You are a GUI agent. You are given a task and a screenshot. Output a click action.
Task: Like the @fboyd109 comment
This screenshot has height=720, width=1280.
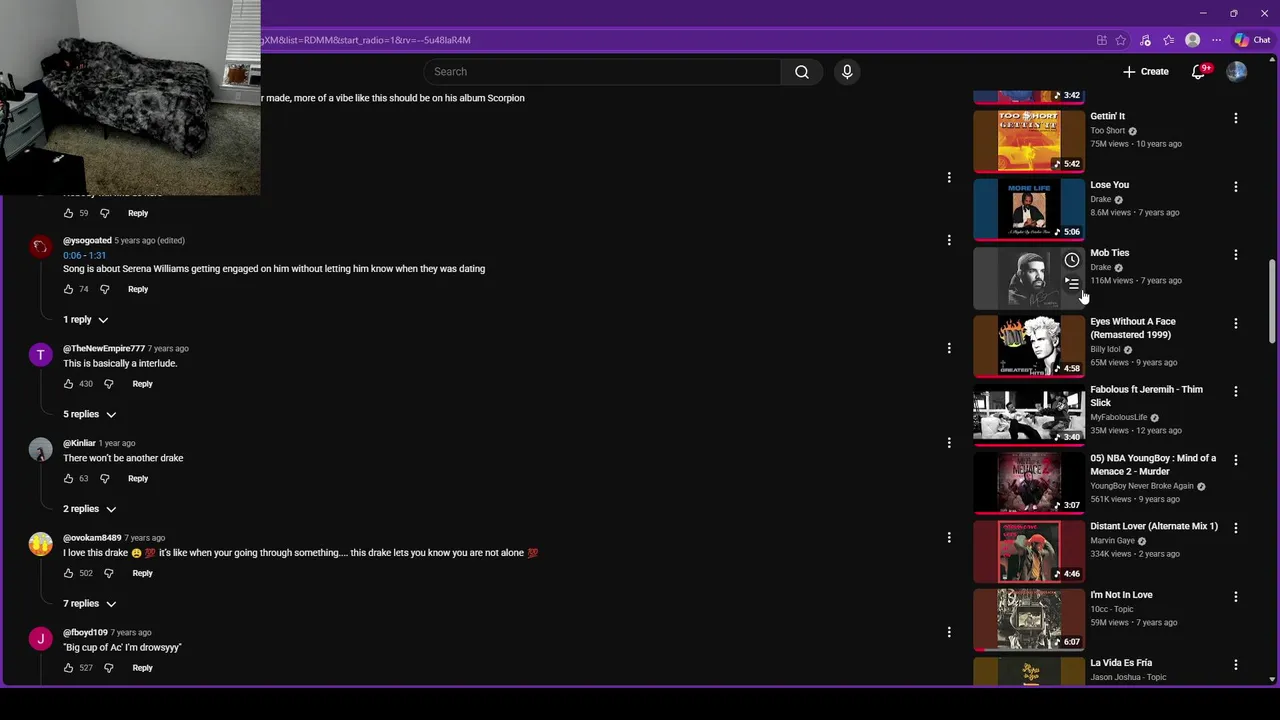tap(68, 668)
